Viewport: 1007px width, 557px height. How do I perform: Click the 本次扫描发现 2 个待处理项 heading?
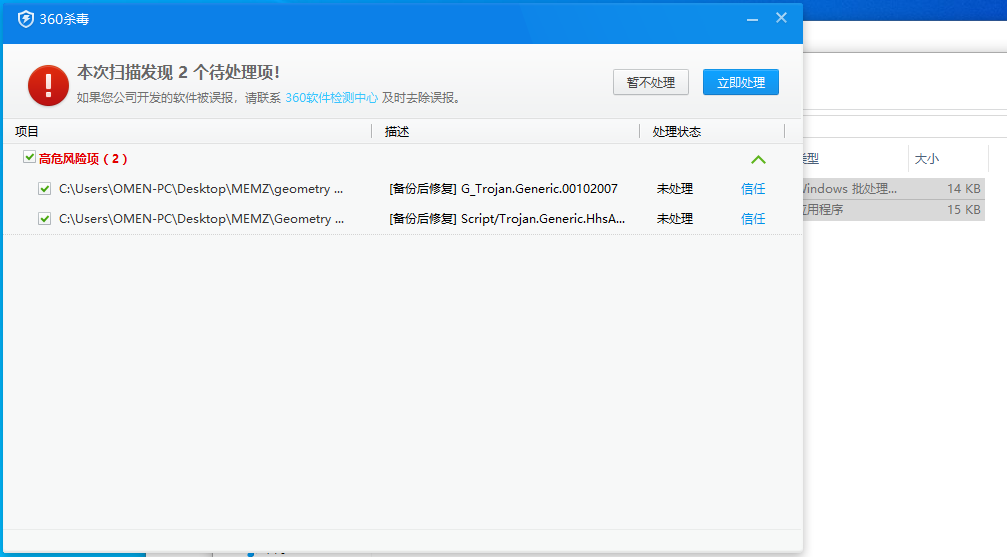pyautogui.click(x=179, y=73)
